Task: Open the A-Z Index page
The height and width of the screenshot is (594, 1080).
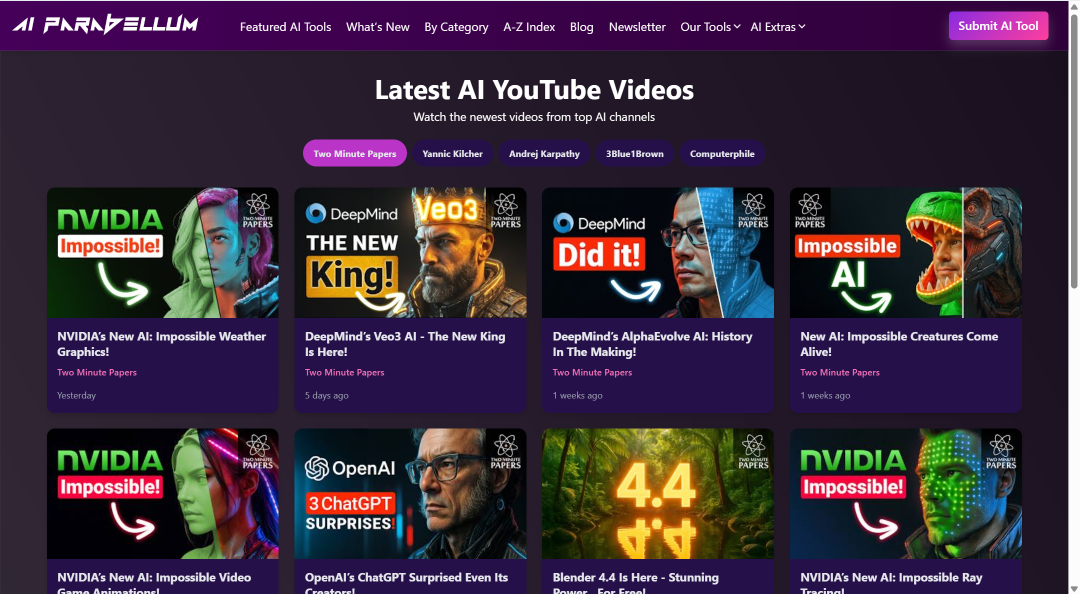Action: tap(529, 27)
